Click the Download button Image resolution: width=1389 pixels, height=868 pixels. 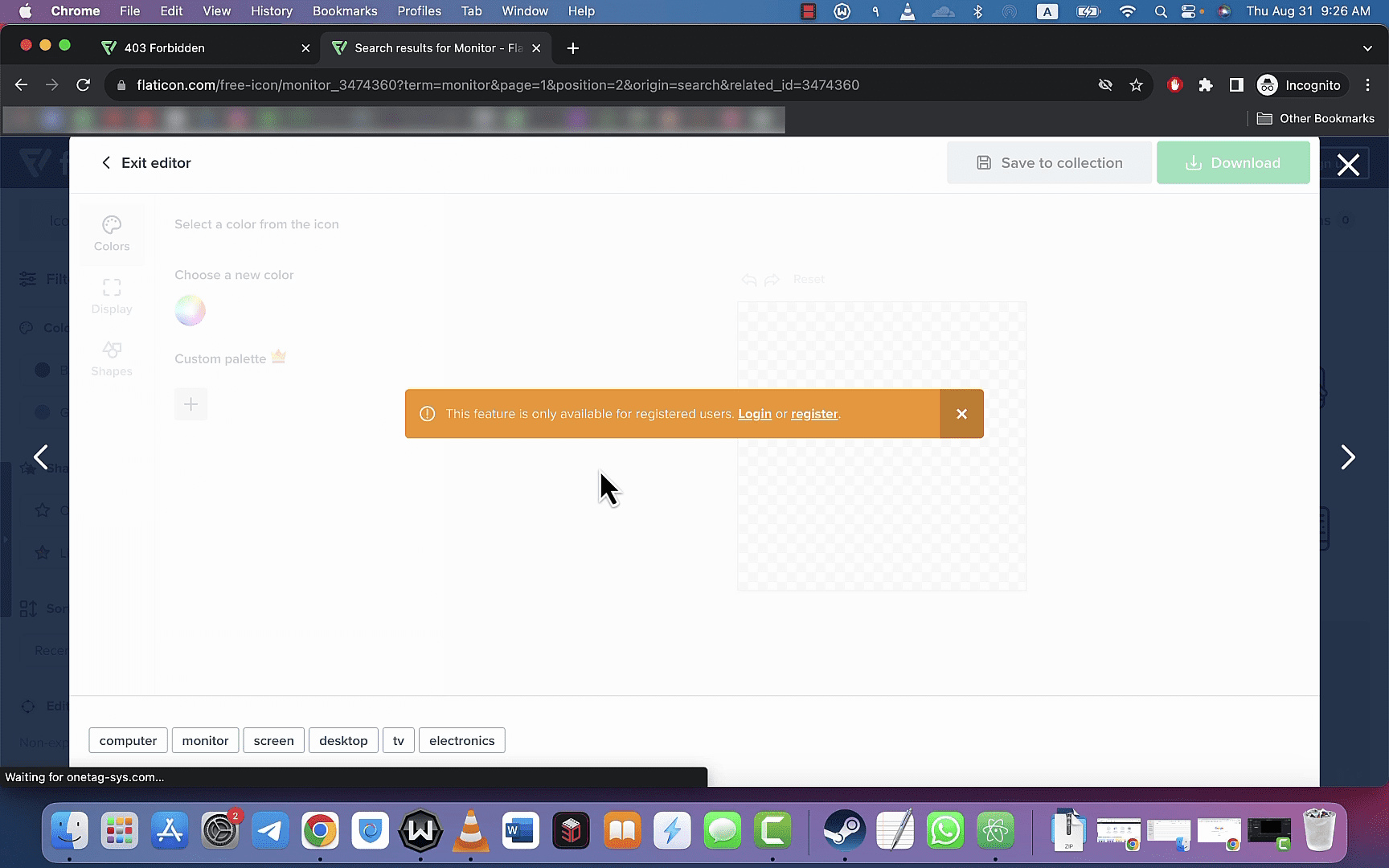(x=1233, y=163)
